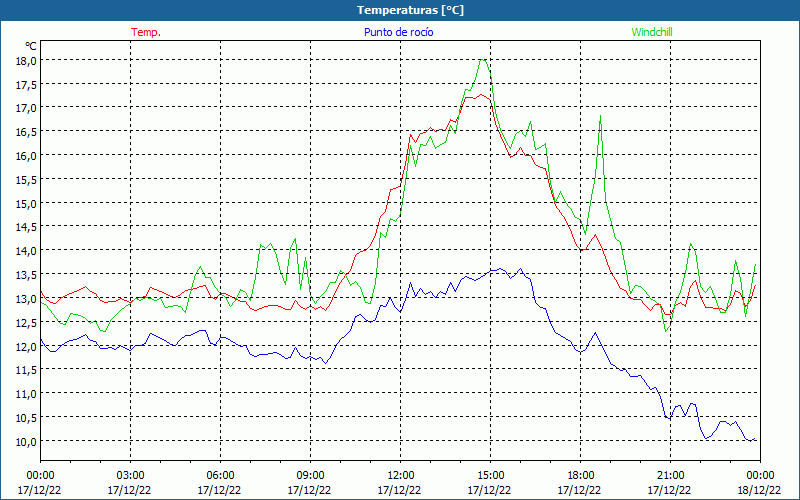
Task: Click the '03:00' time axis label
Action: click(x=130, y=476)
